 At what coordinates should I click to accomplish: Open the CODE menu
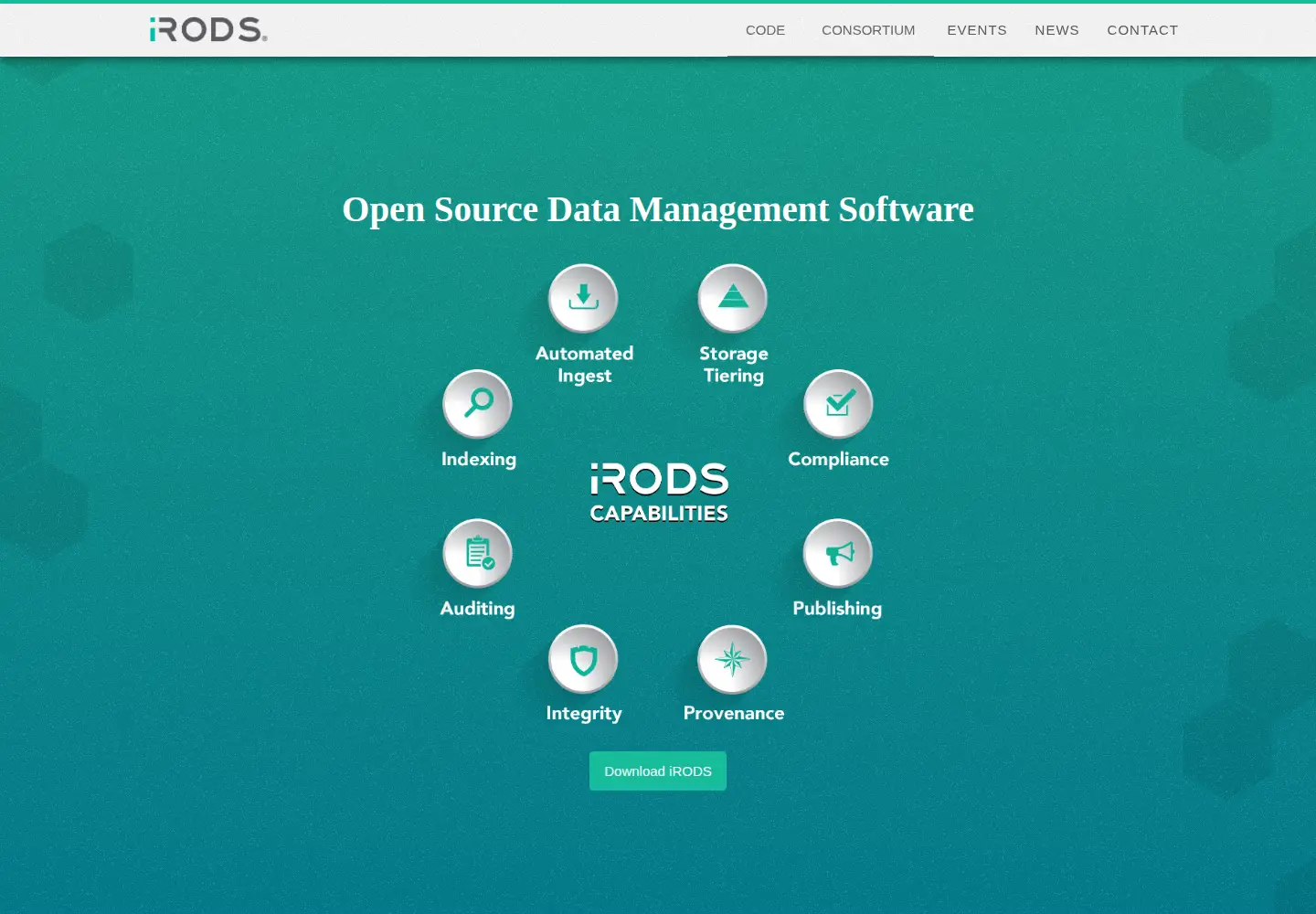pyautogui.click(x=766, y=30)
